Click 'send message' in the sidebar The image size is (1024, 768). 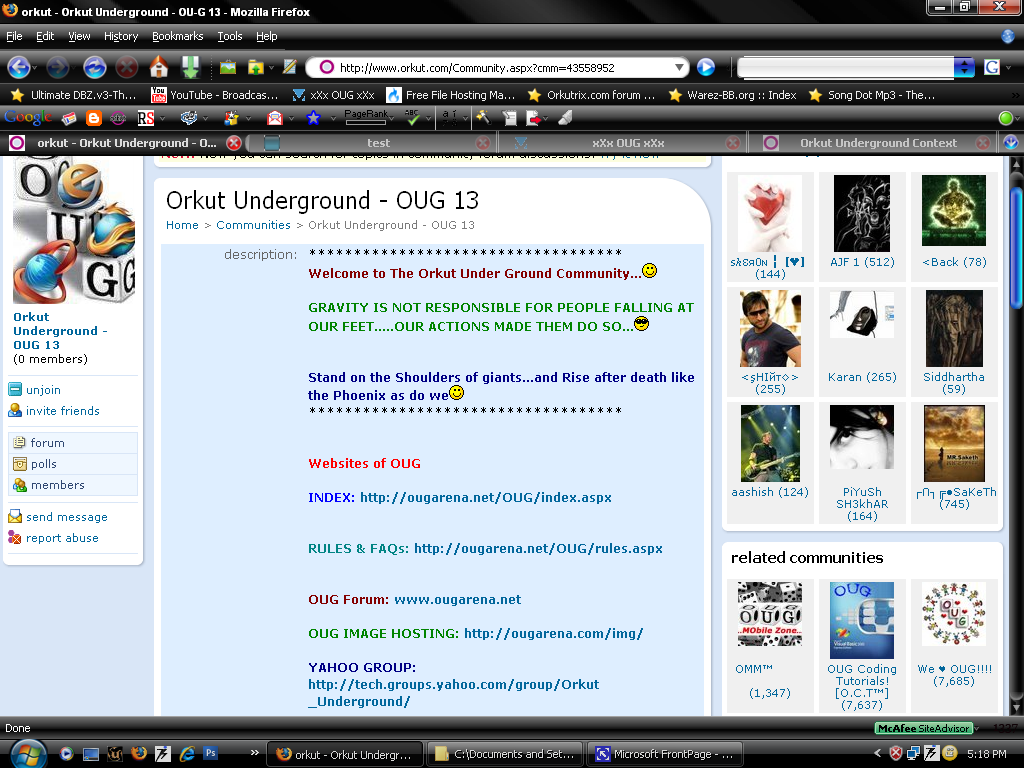coord(67,517)
